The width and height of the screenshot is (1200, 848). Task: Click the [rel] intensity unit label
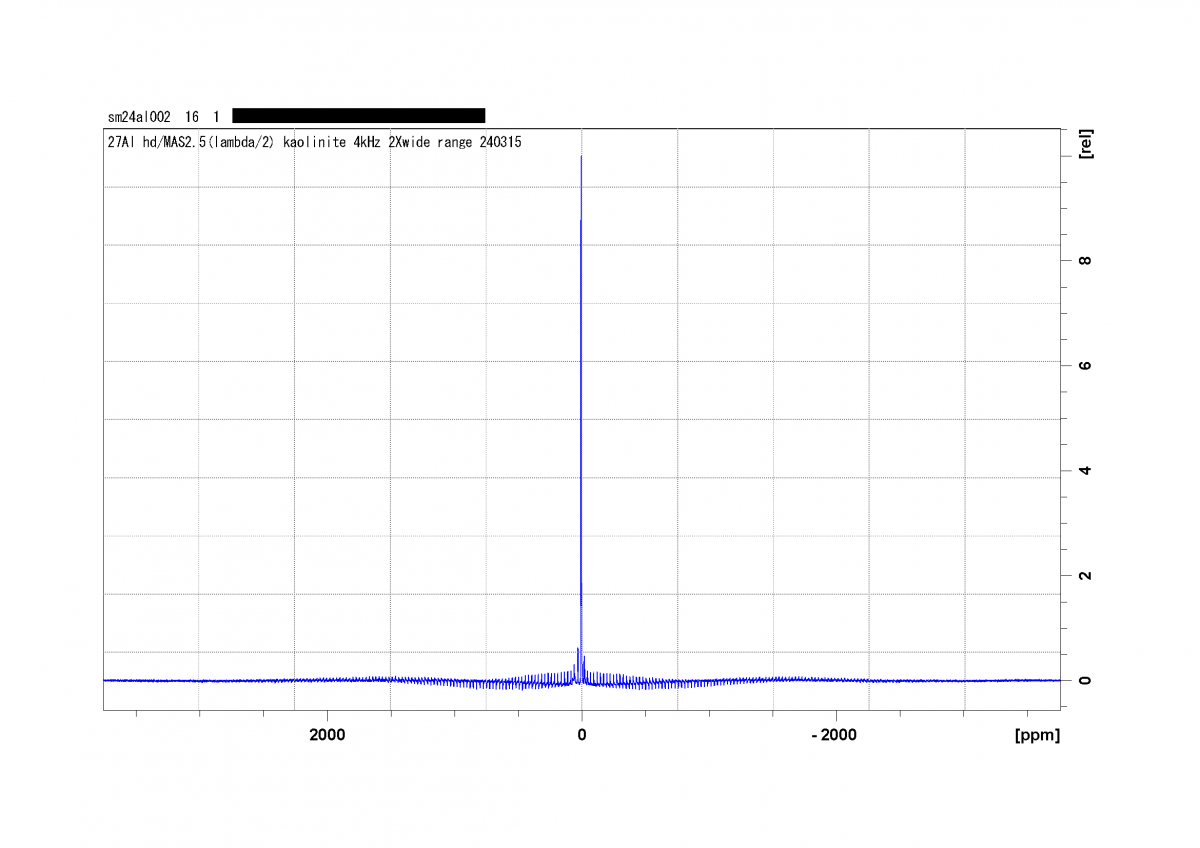(x=1086, y=144)
